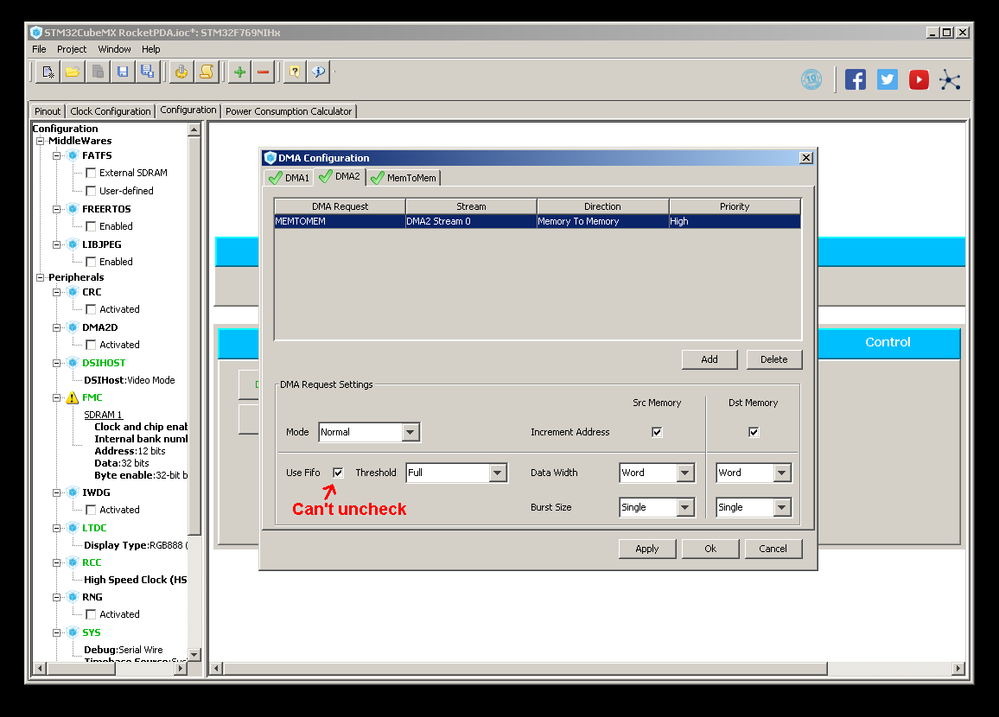Open the YouTube link icon
Screen dimensions: 999x717
pyautogui.click(x=918, y=80)
